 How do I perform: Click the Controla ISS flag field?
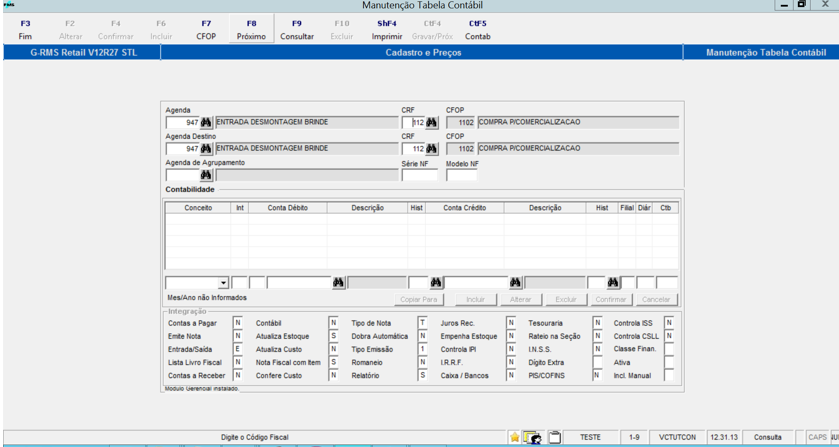(x=669, y=323)
